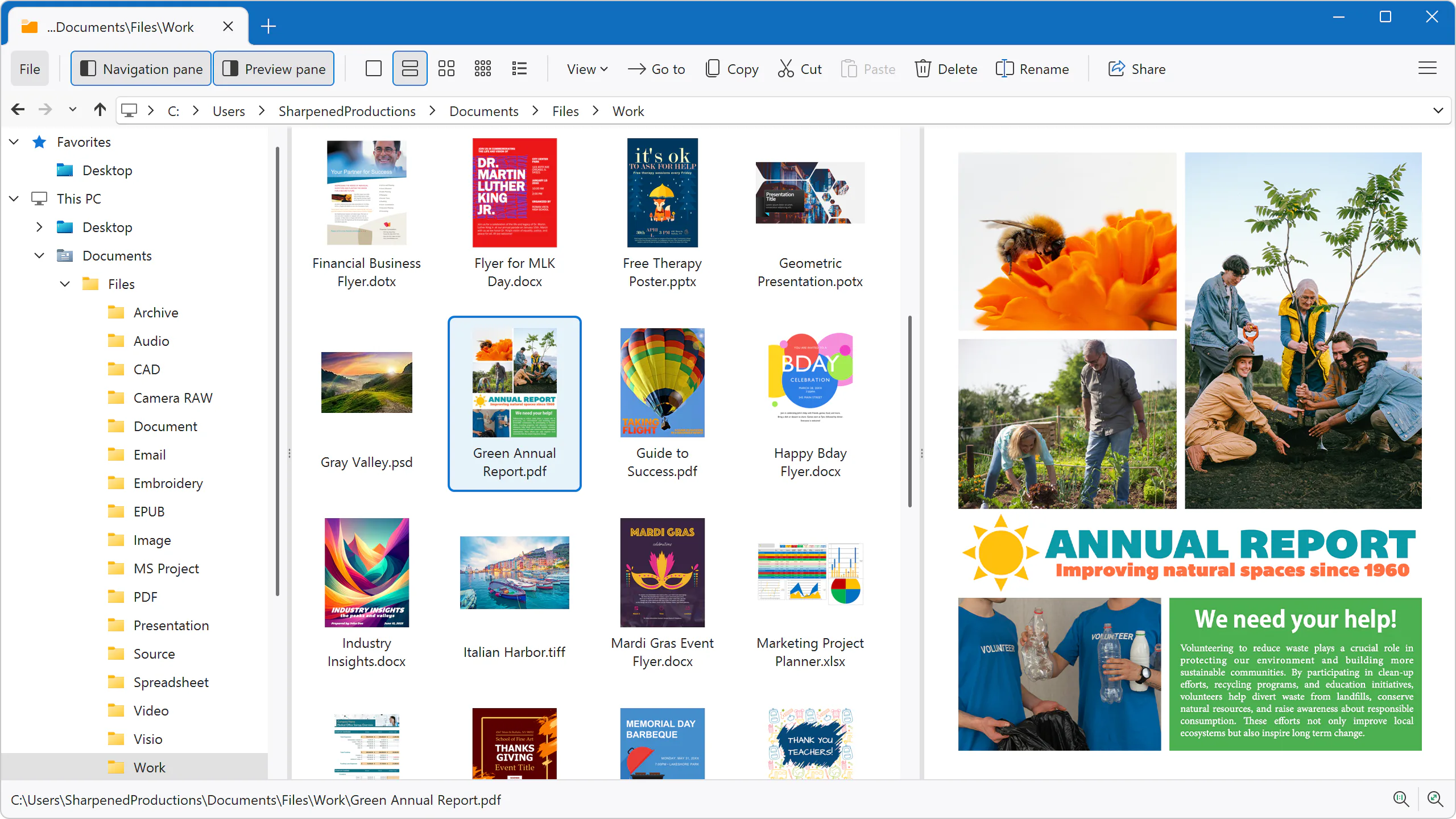
Task: Collapse the This PC tree node
Action: point(14,198)
